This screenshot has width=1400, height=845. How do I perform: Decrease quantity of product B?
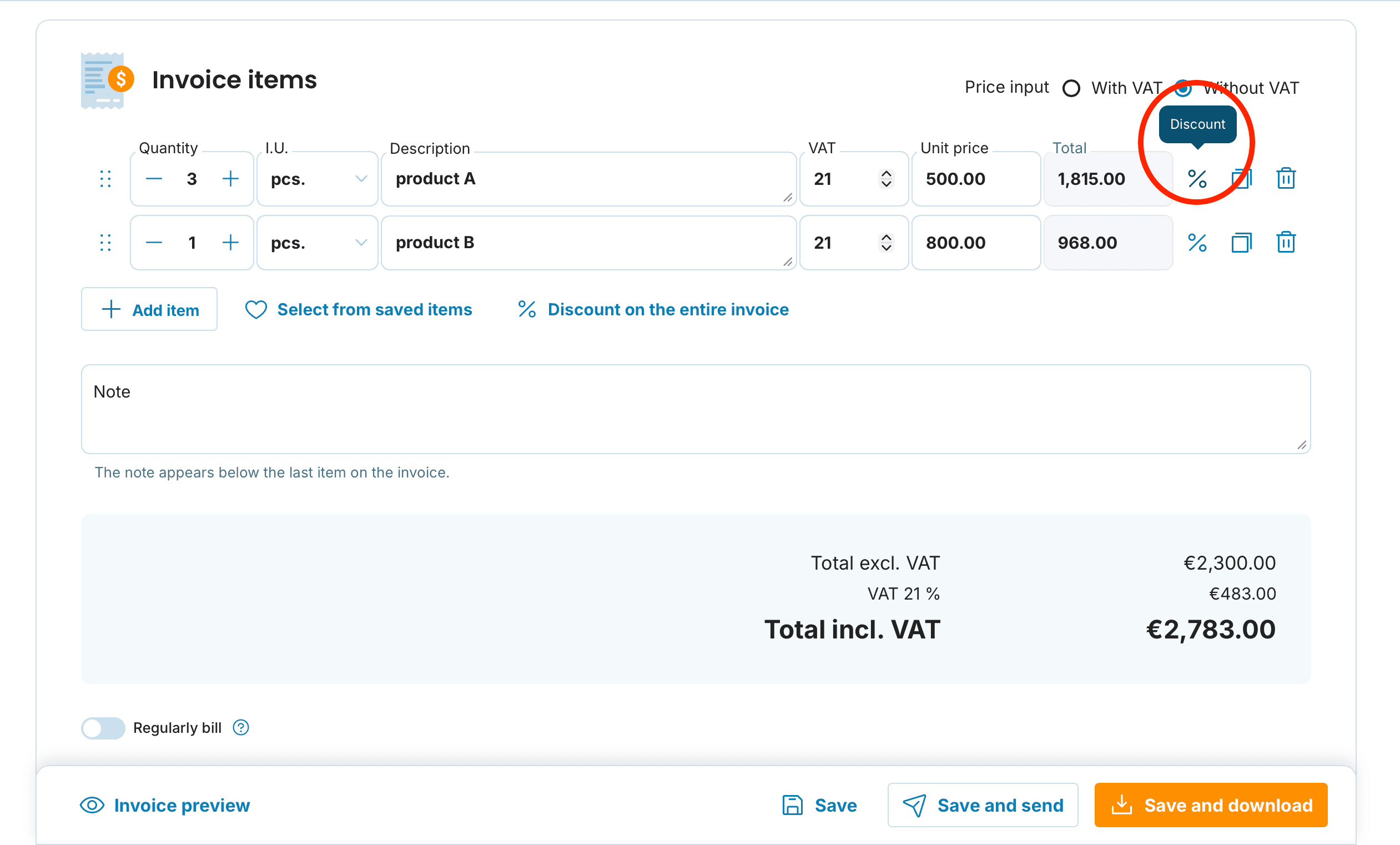coord(153,243)
